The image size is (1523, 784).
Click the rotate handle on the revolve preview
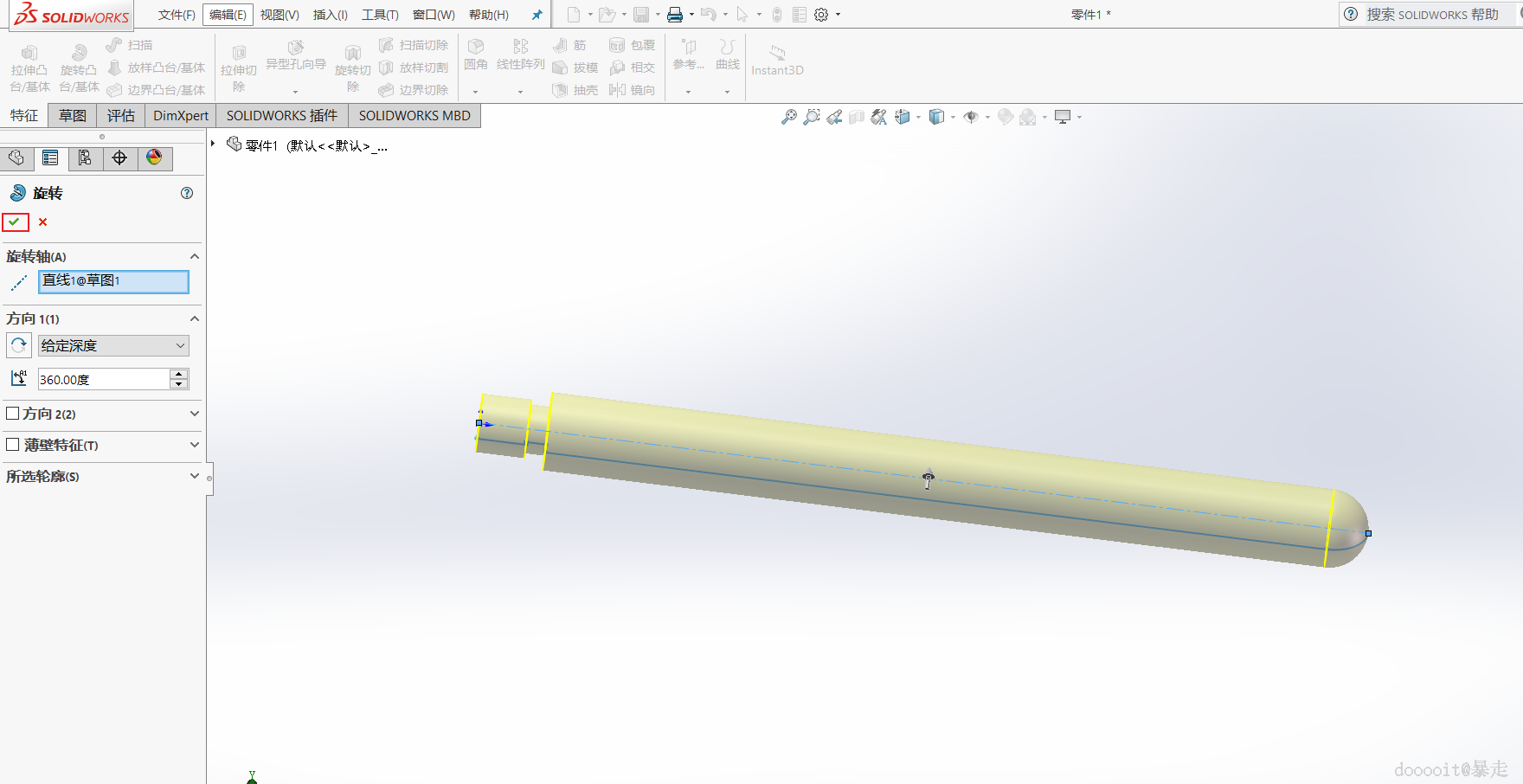(x=929, y=479)
